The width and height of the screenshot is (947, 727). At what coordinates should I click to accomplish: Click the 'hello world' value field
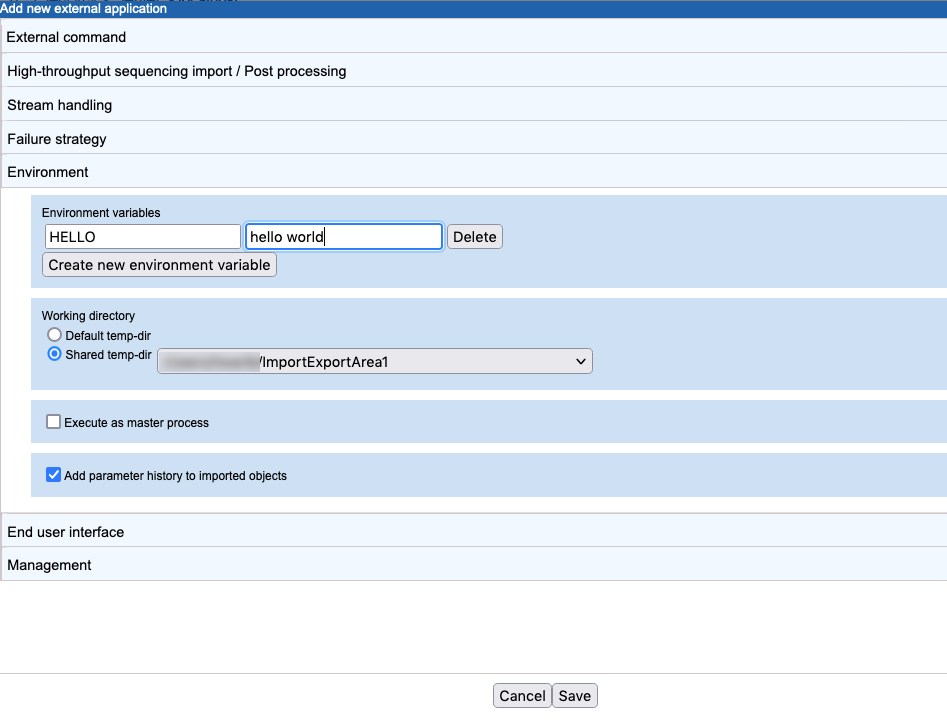[343, 237]
